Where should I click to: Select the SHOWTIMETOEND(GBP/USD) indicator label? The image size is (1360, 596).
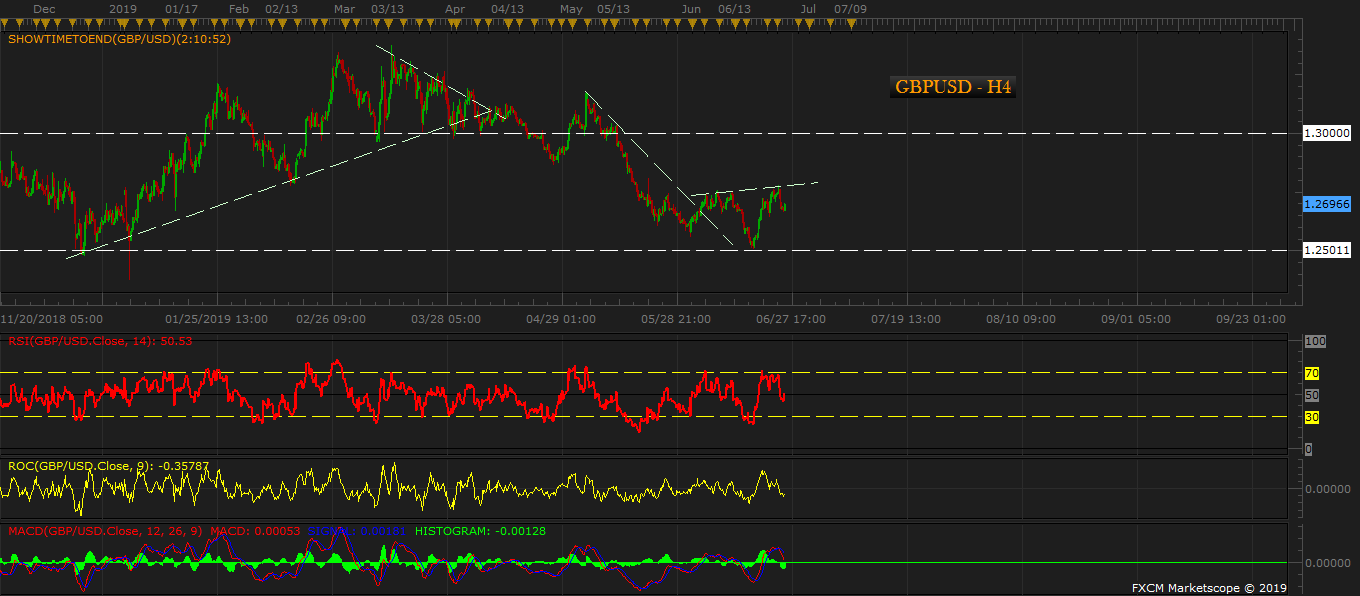[120, 40]
